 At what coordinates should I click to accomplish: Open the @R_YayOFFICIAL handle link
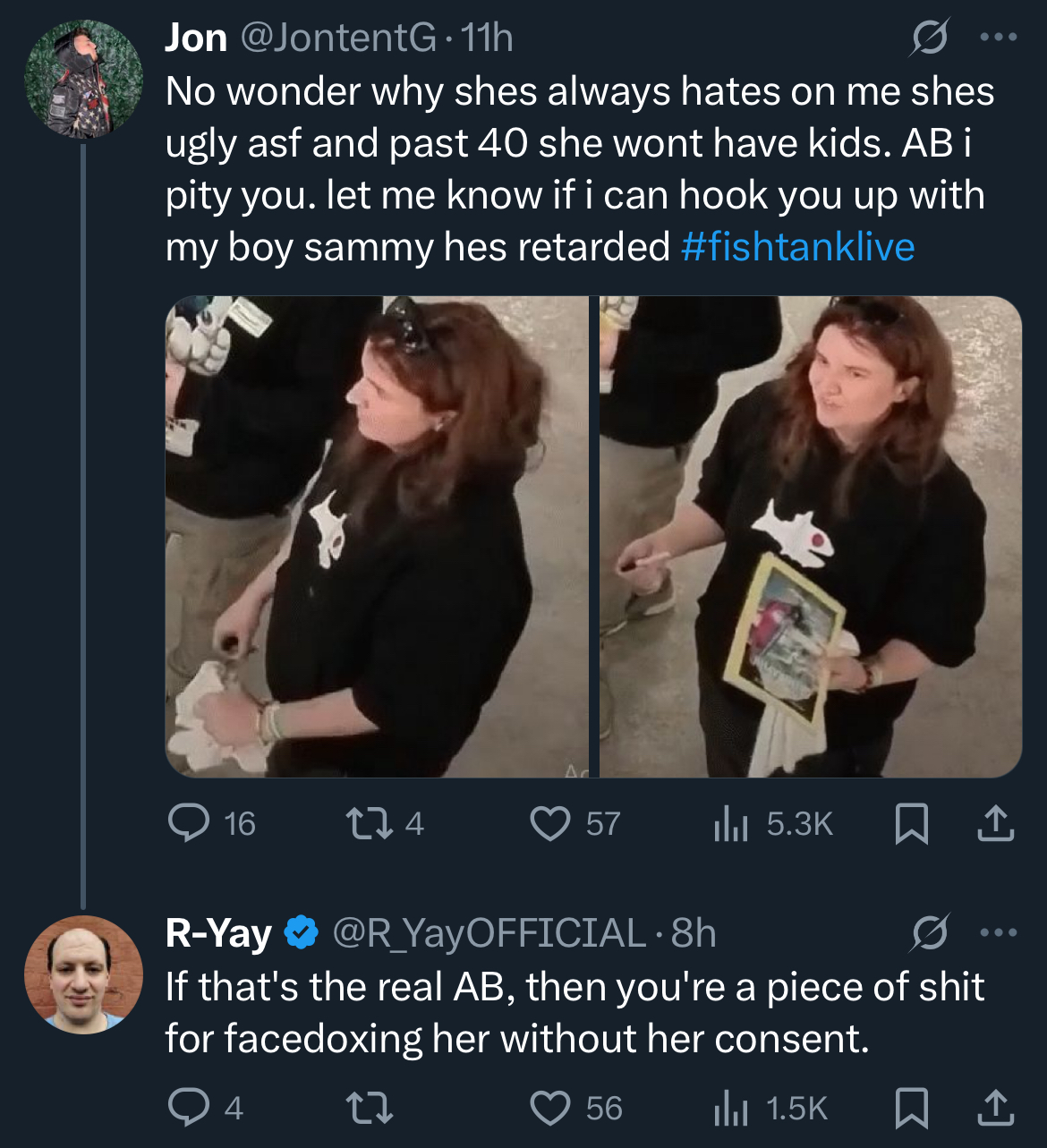(x=489, y=933)
